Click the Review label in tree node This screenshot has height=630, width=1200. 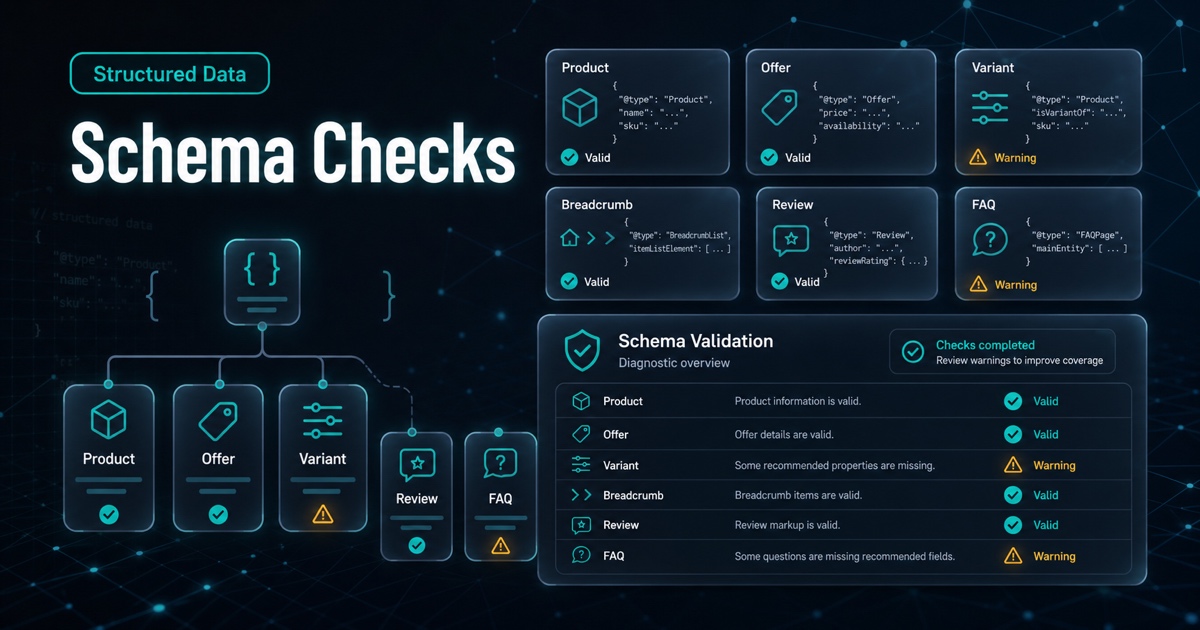417,498
